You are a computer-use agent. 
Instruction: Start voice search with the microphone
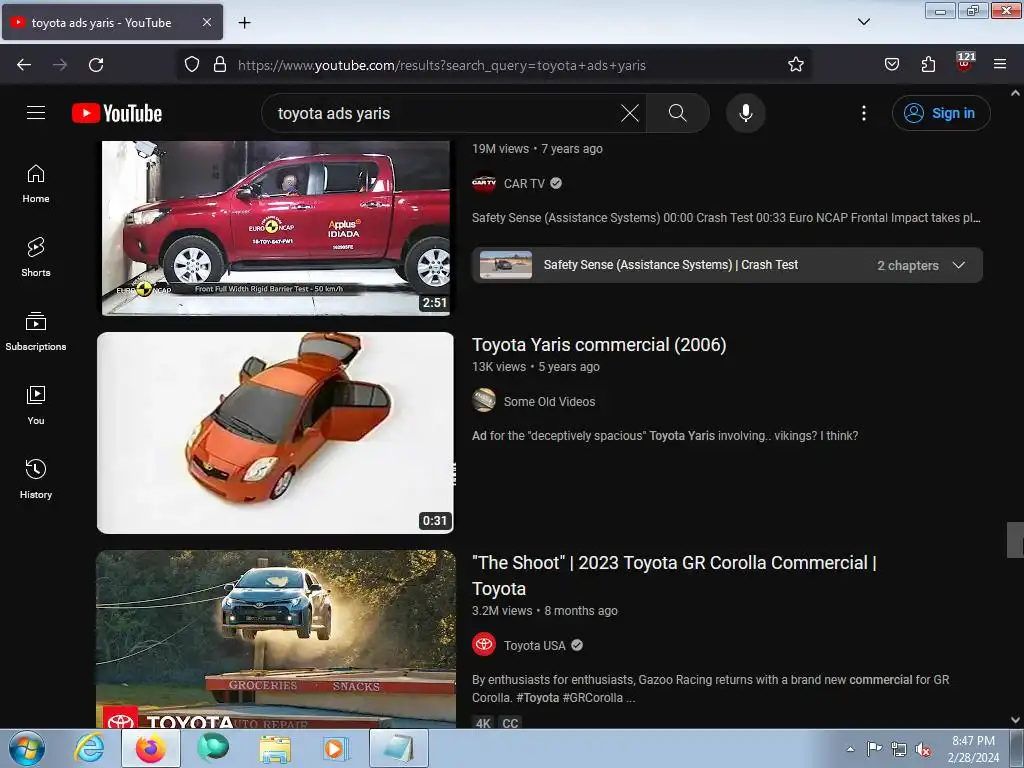pos(745,113)
